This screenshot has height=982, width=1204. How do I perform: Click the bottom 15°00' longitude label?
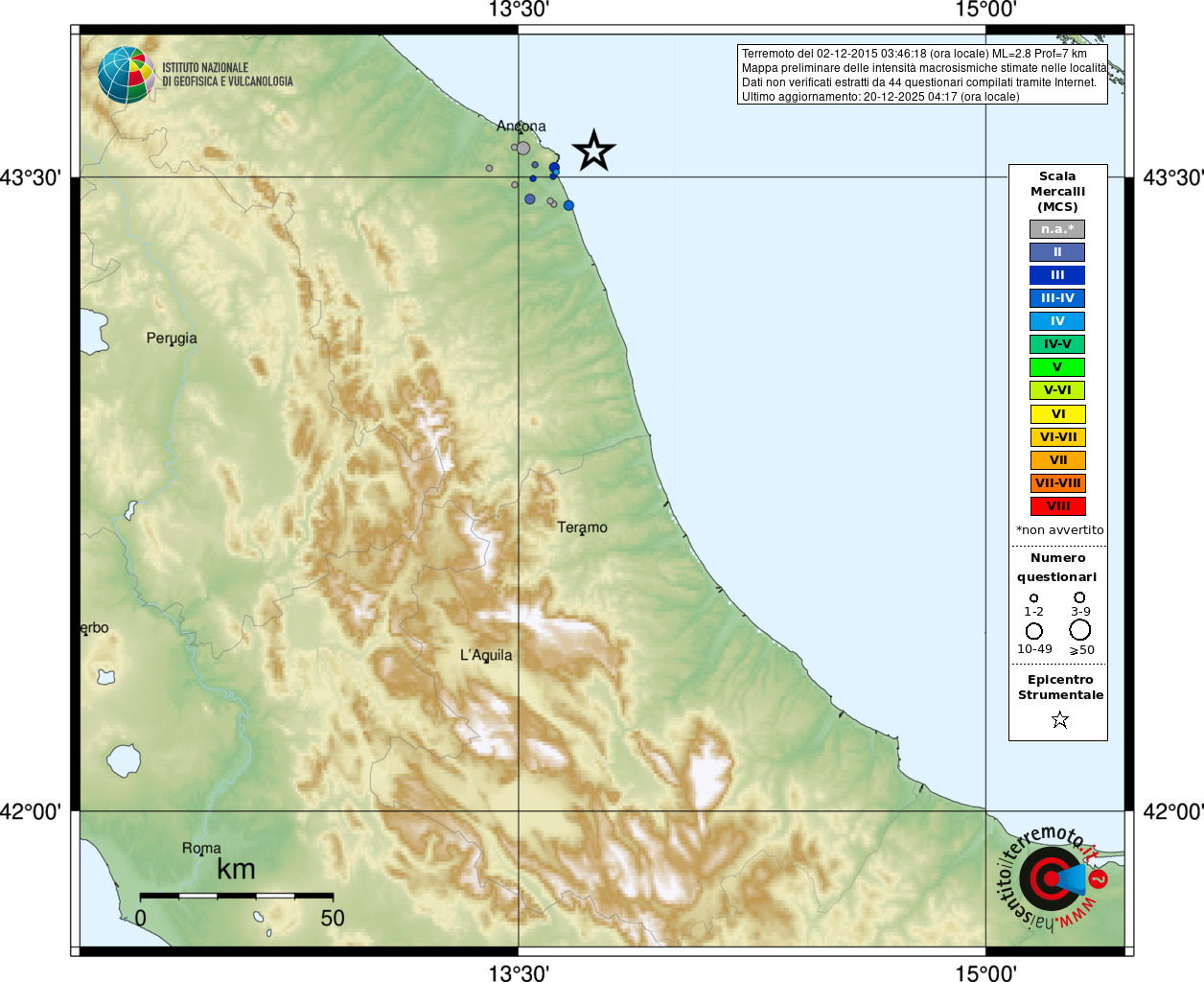click(985, 972)
